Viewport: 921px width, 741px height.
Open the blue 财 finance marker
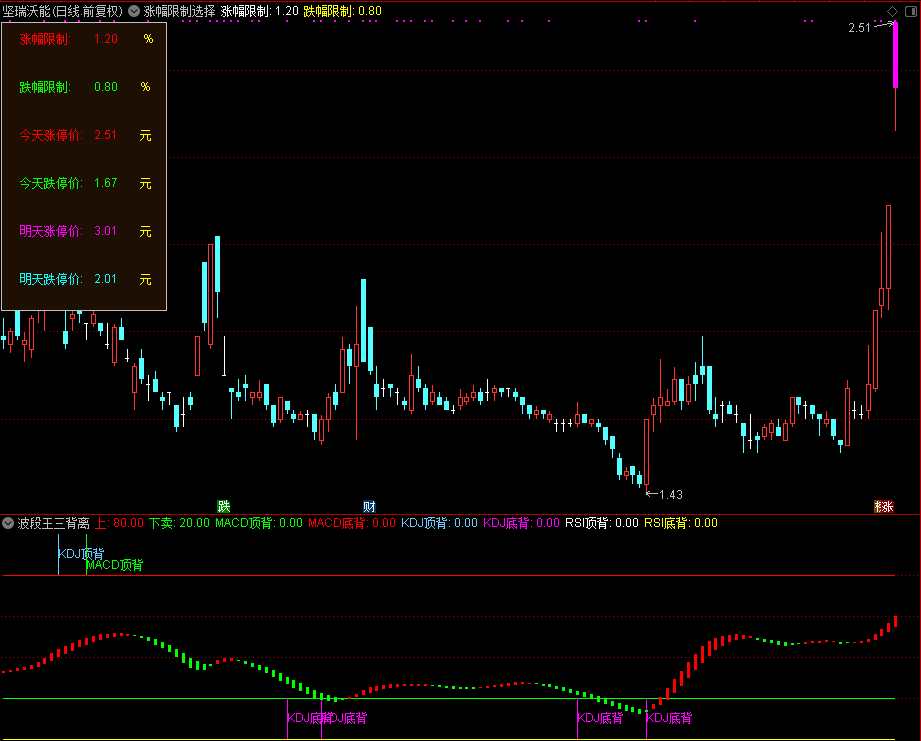click(369, 506)
